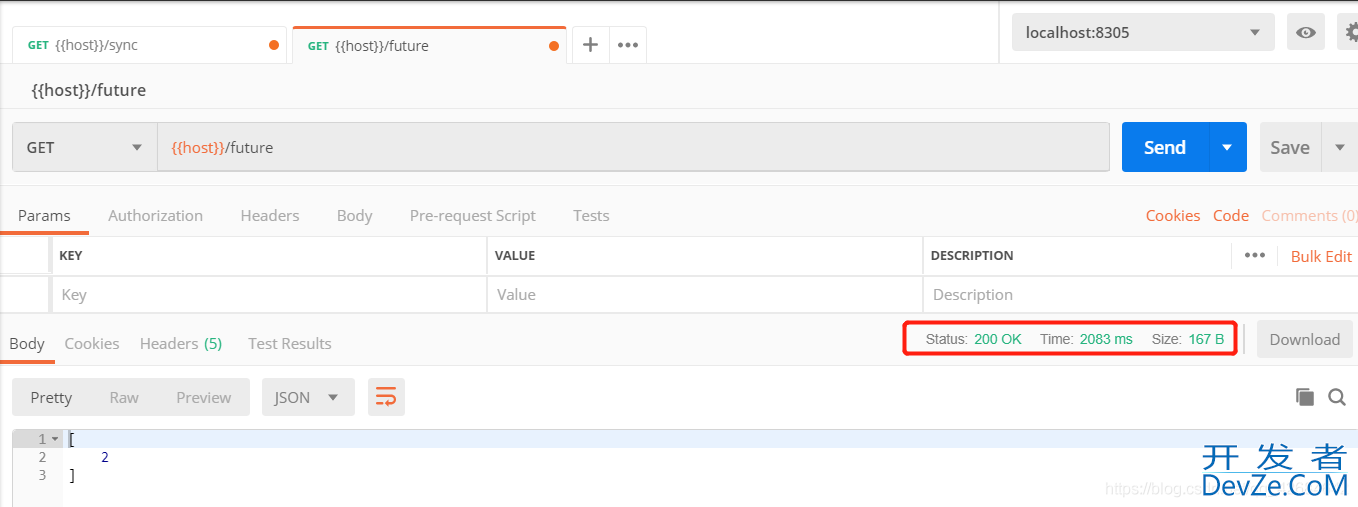Screen dimensions: 1358x507
Task: Click the Value input cell
Action: coord(705,295)
